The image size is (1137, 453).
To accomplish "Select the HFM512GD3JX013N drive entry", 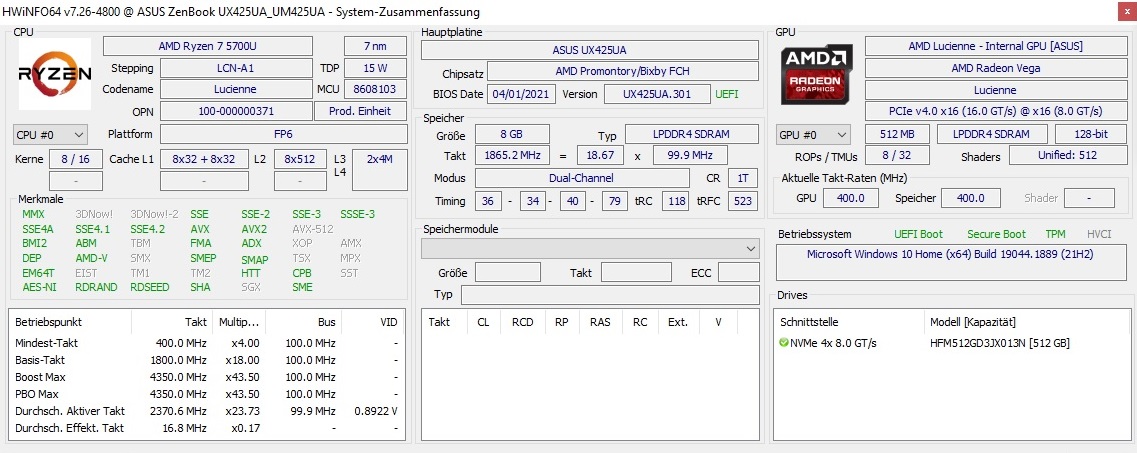I will pos(999,343).
